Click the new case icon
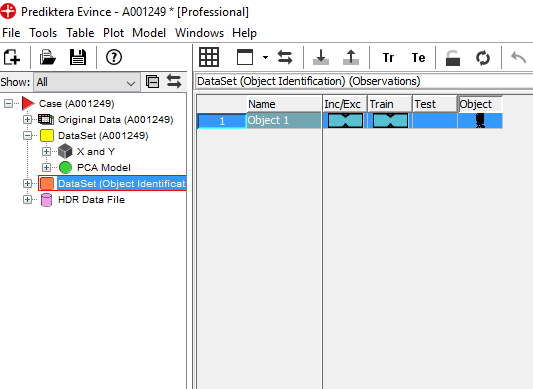Screen dimensions: 533x389 [12, 57]
